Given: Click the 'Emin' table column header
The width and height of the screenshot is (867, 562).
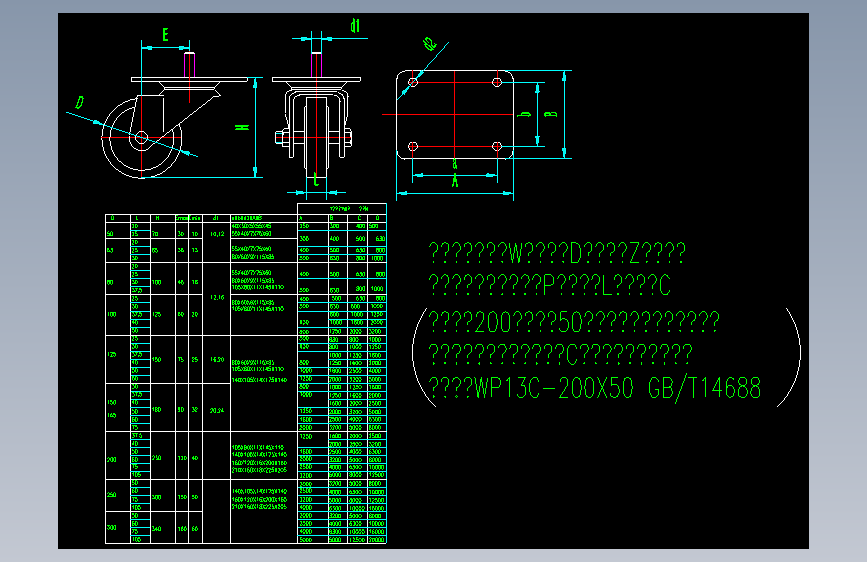Looking at the screenshot, I should 195,218.
